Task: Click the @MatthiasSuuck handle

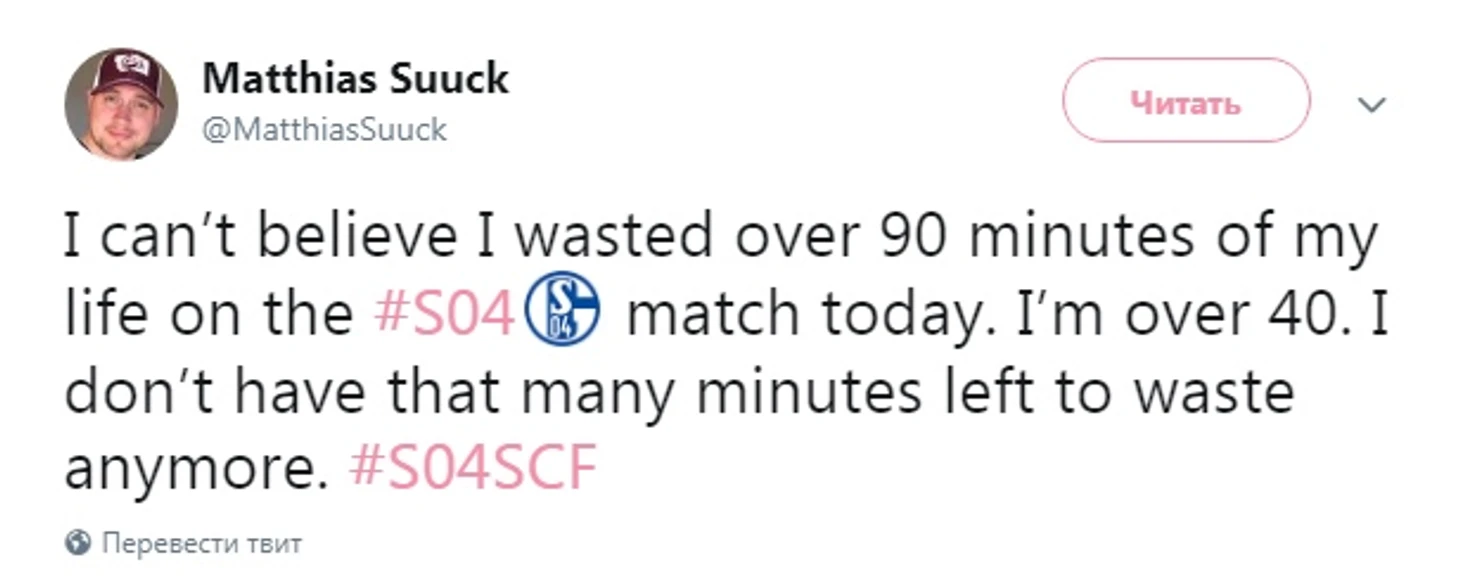Action: (x=325, y=130)
